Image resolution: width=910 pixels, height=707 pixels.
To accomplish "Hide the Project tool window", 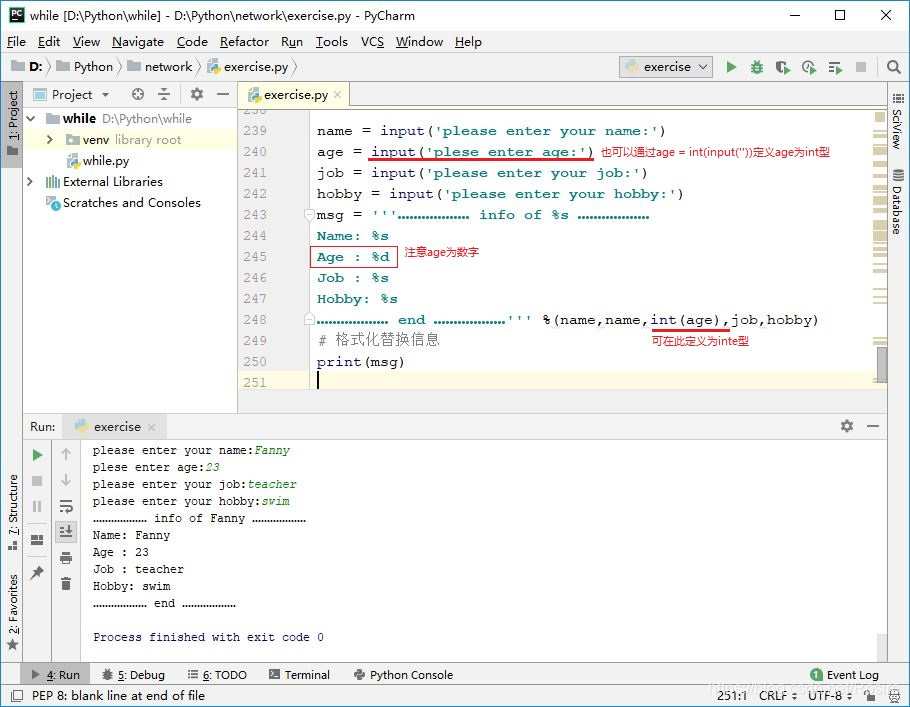I will coord(223,94).
